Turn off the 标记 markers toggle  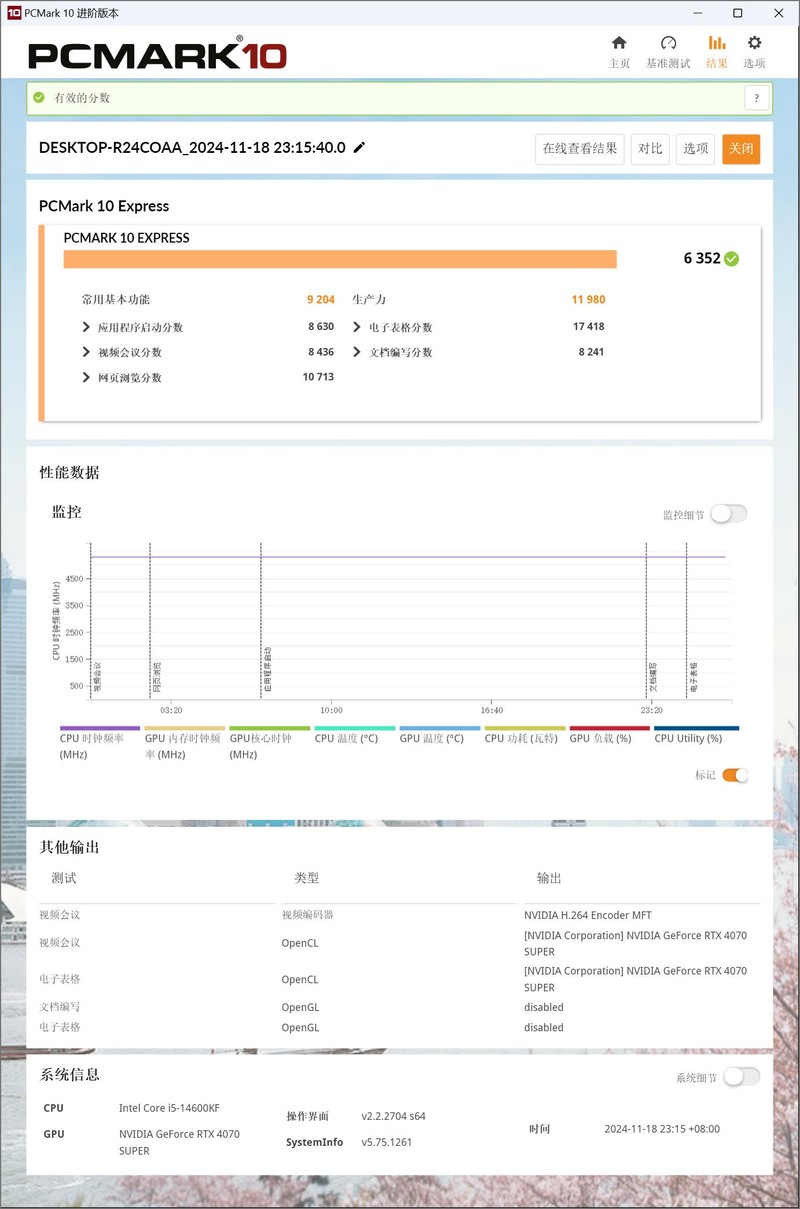735,775
